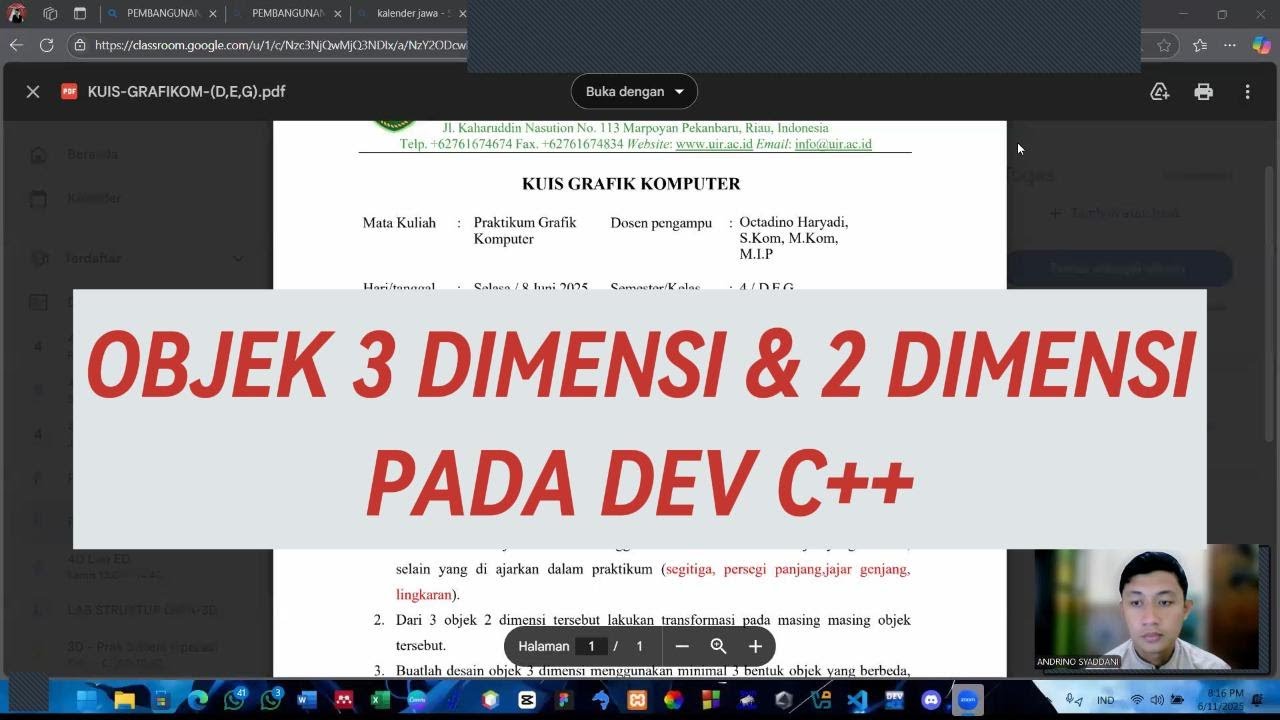
Task: Open the Edge tab actions menu icon
Action: 80,14
